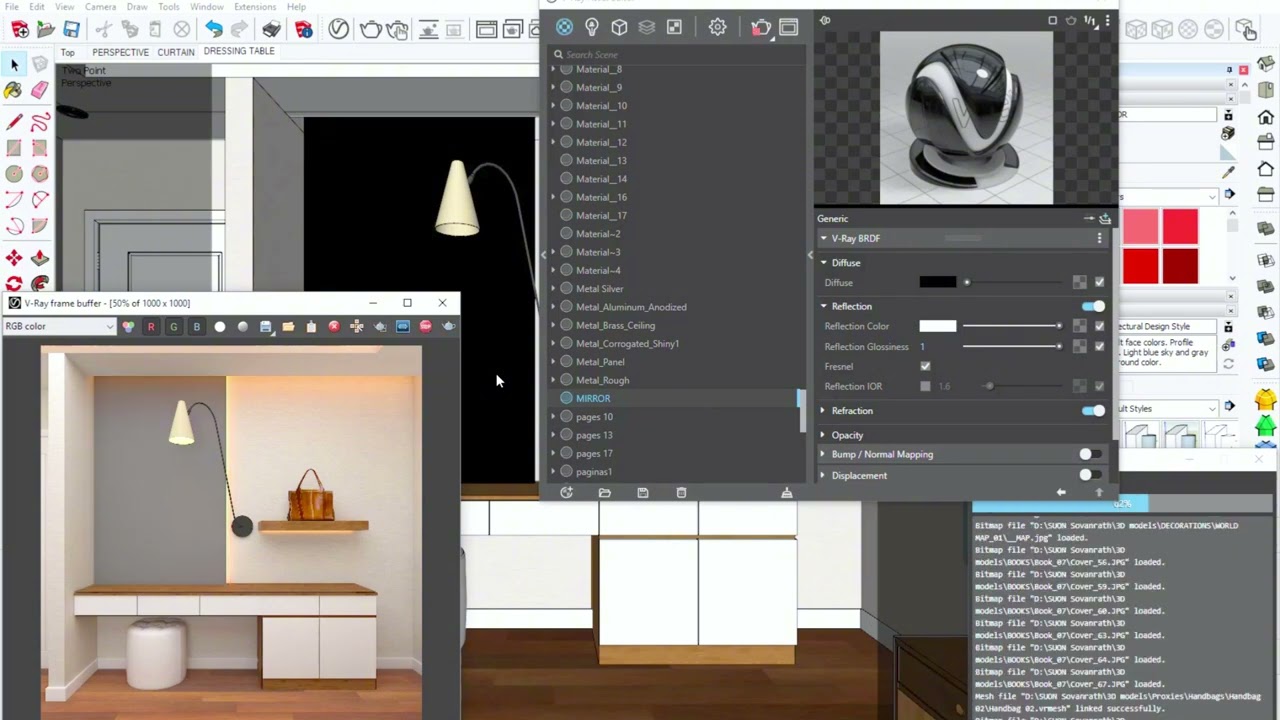The image size is (1280, 720).
Task: Save asset to file with the disk icon below material list
Action: coord(643,492)
